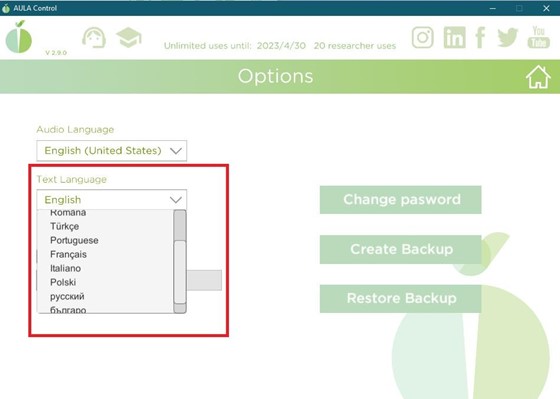Go home via the house icon
560x399 pixels.
coord(538,77)
